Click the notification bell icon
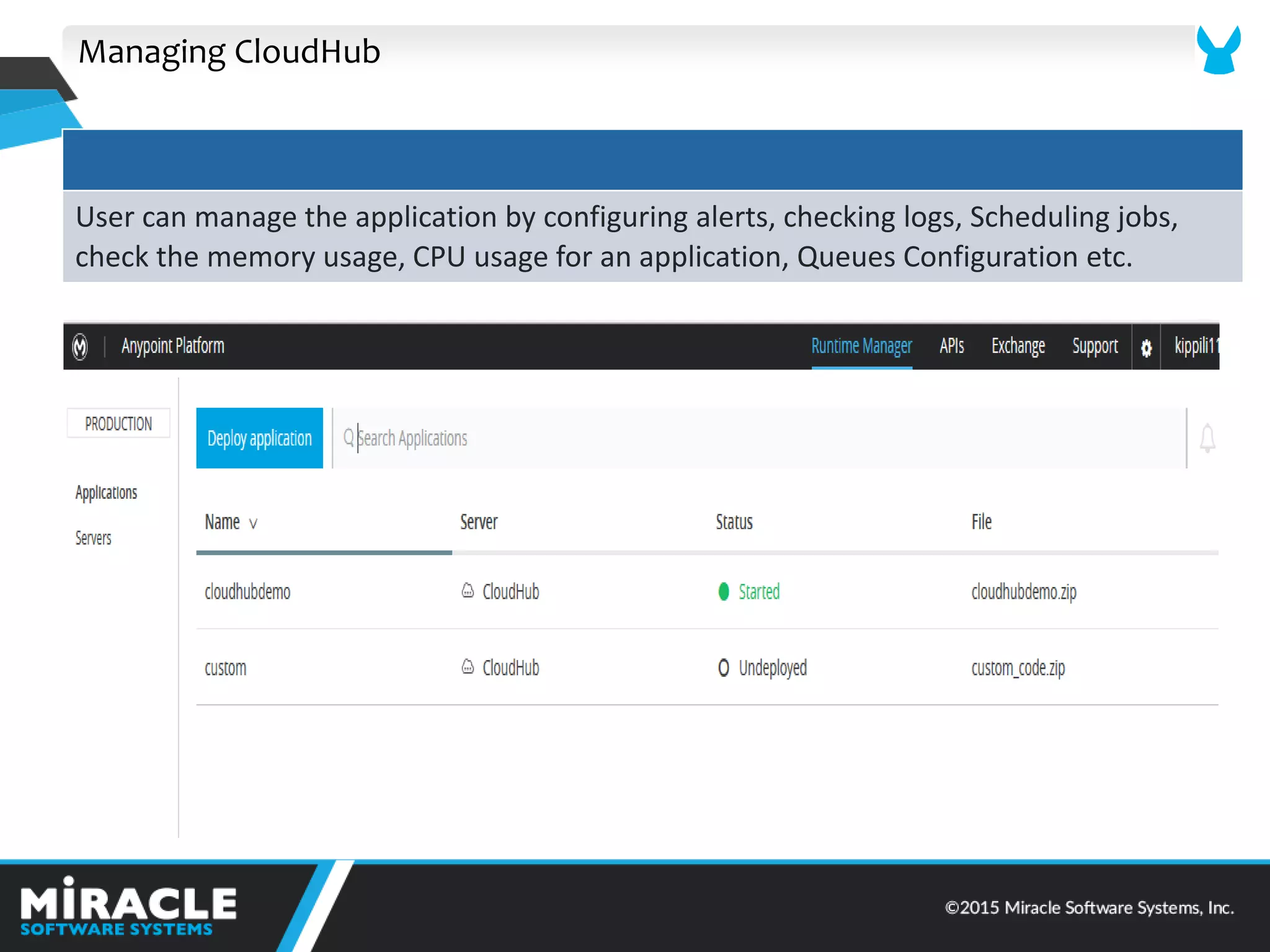The height and width of the screenshot is (952, 1270). pos(1207,438)
